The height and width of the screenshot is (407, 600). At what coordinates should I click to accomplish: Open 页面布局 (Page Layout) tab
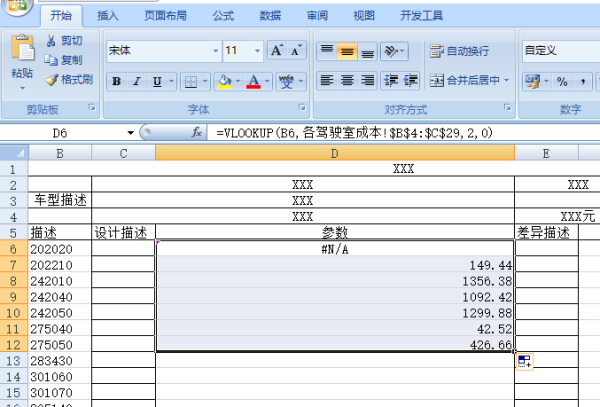coord(165,16)
